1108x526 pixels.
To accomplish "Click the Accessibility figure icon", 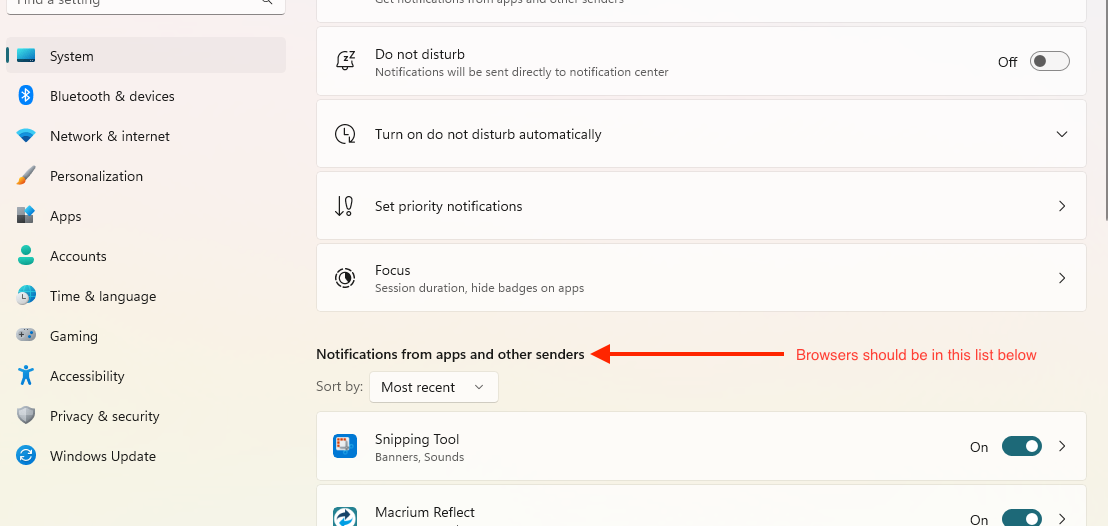I will pyautogui.click(x=26, y=376).
